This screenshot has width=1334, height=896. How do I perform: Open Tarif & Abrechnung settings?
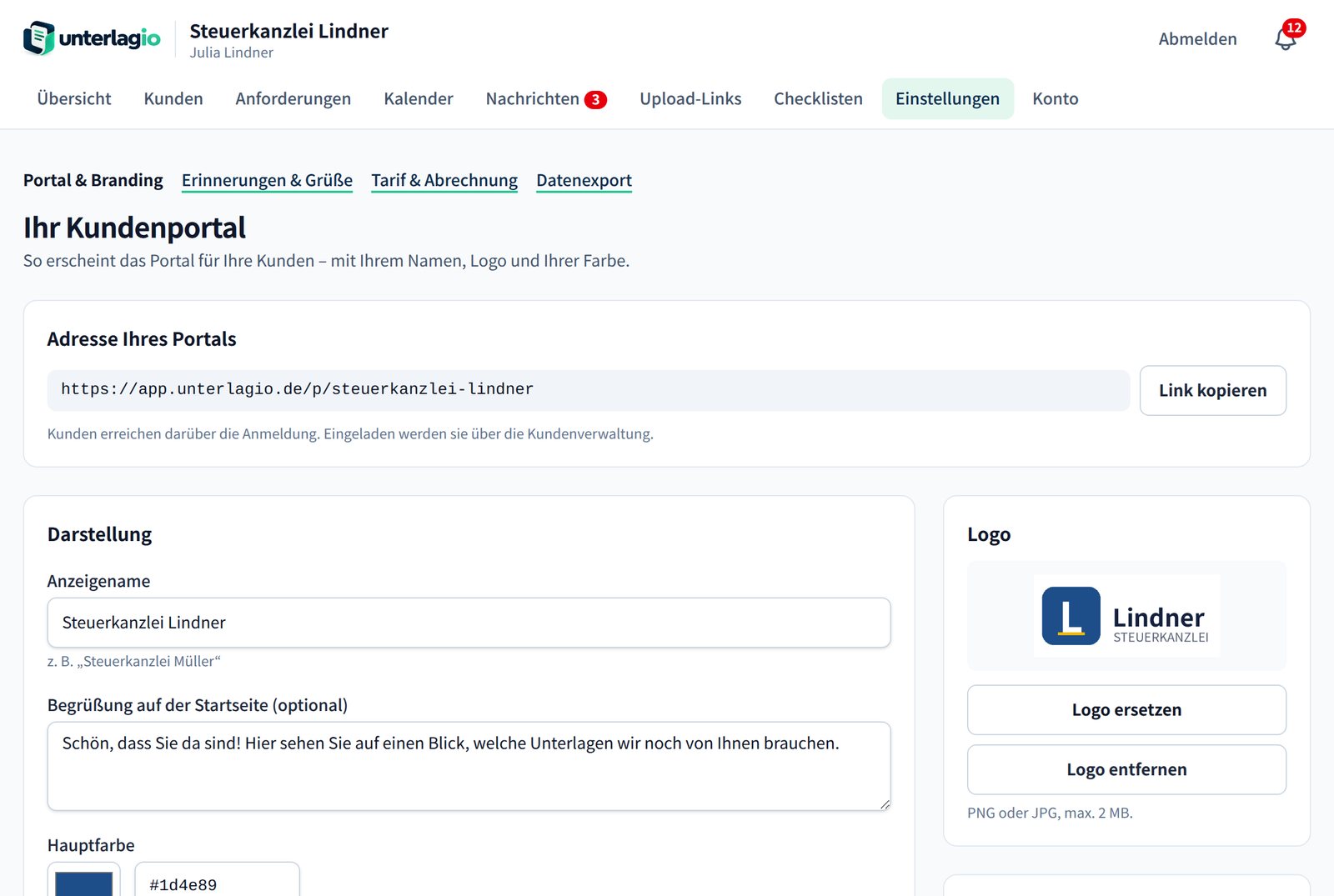444,180
